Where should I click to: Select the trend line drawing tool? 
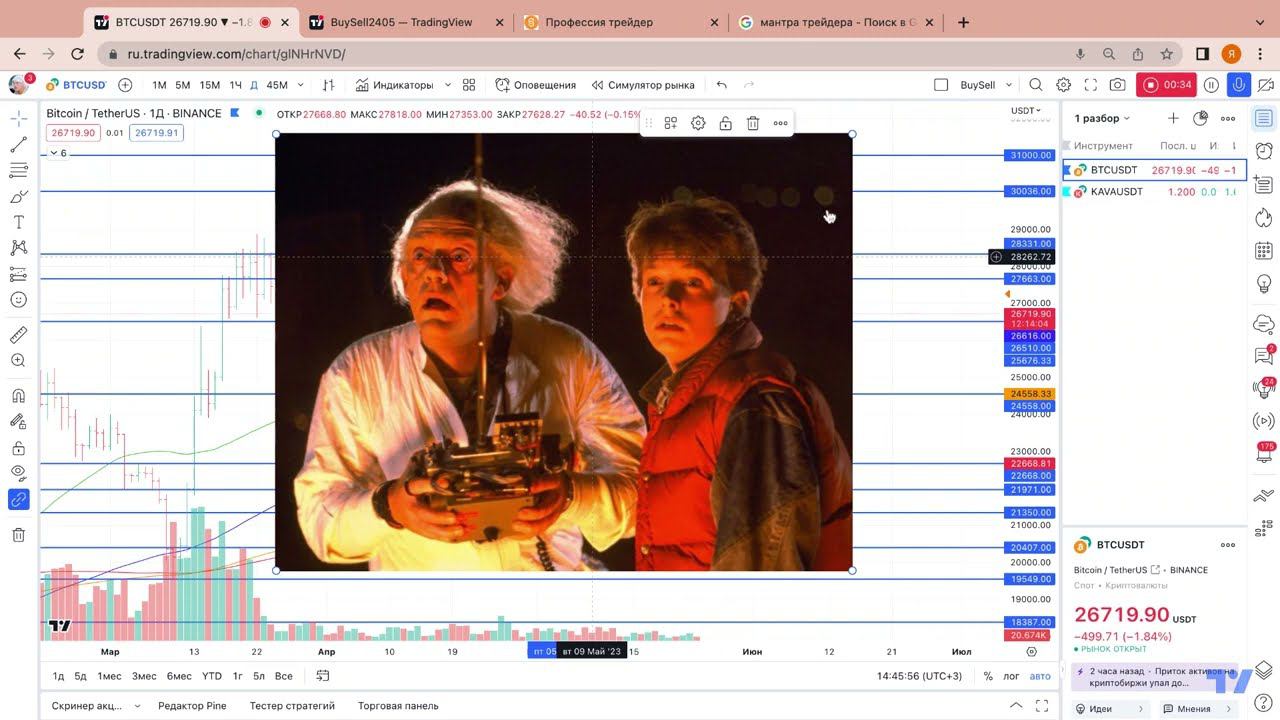(18, 145)
